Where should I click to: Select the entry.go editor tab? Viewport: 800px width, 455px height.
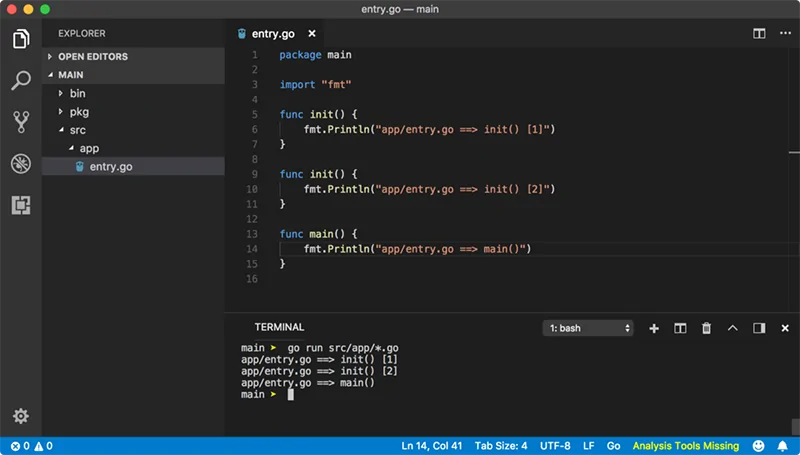(268, 34)
